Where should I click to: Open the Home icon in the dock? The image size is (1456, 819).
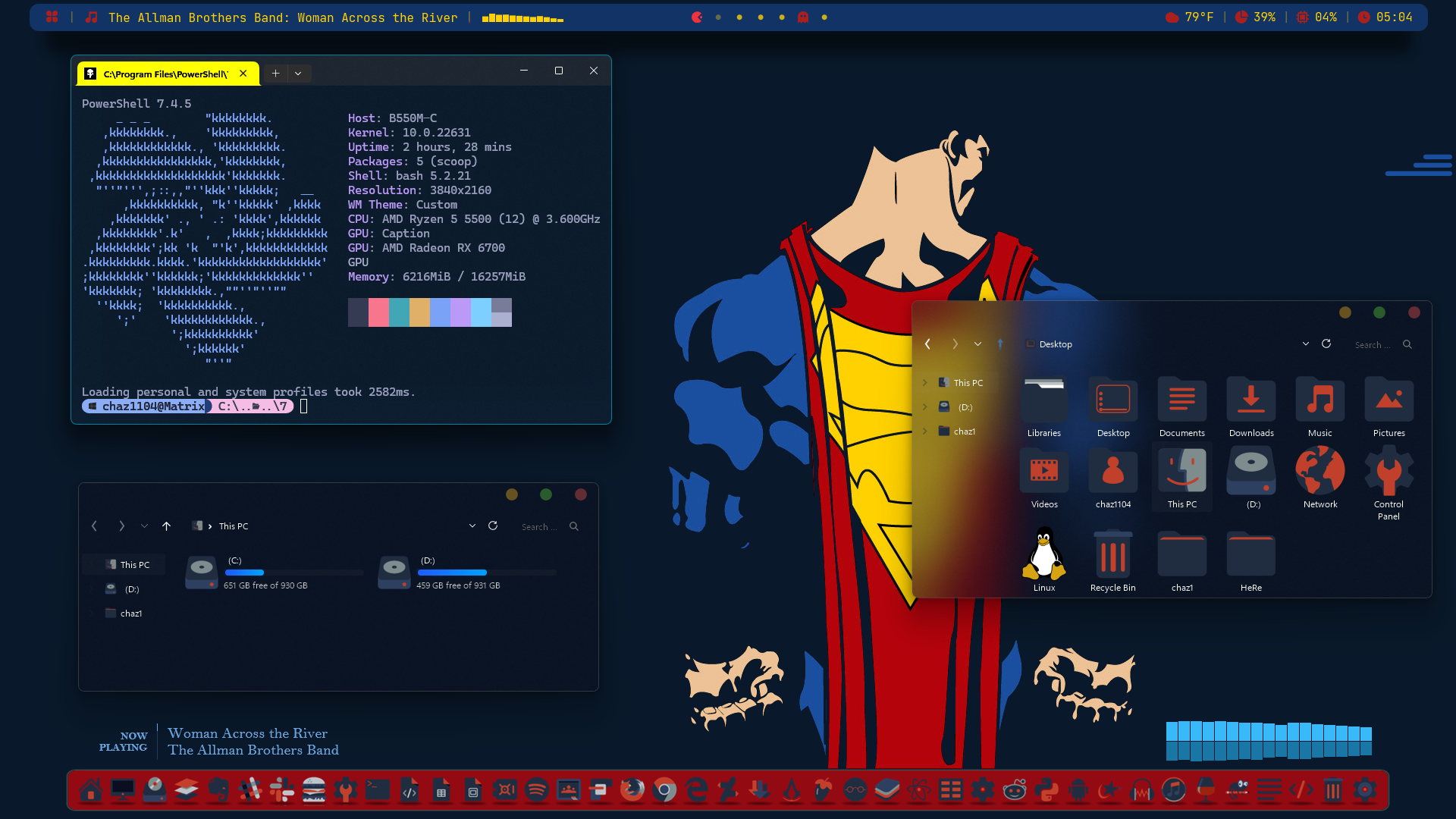(x=91, y=790)
